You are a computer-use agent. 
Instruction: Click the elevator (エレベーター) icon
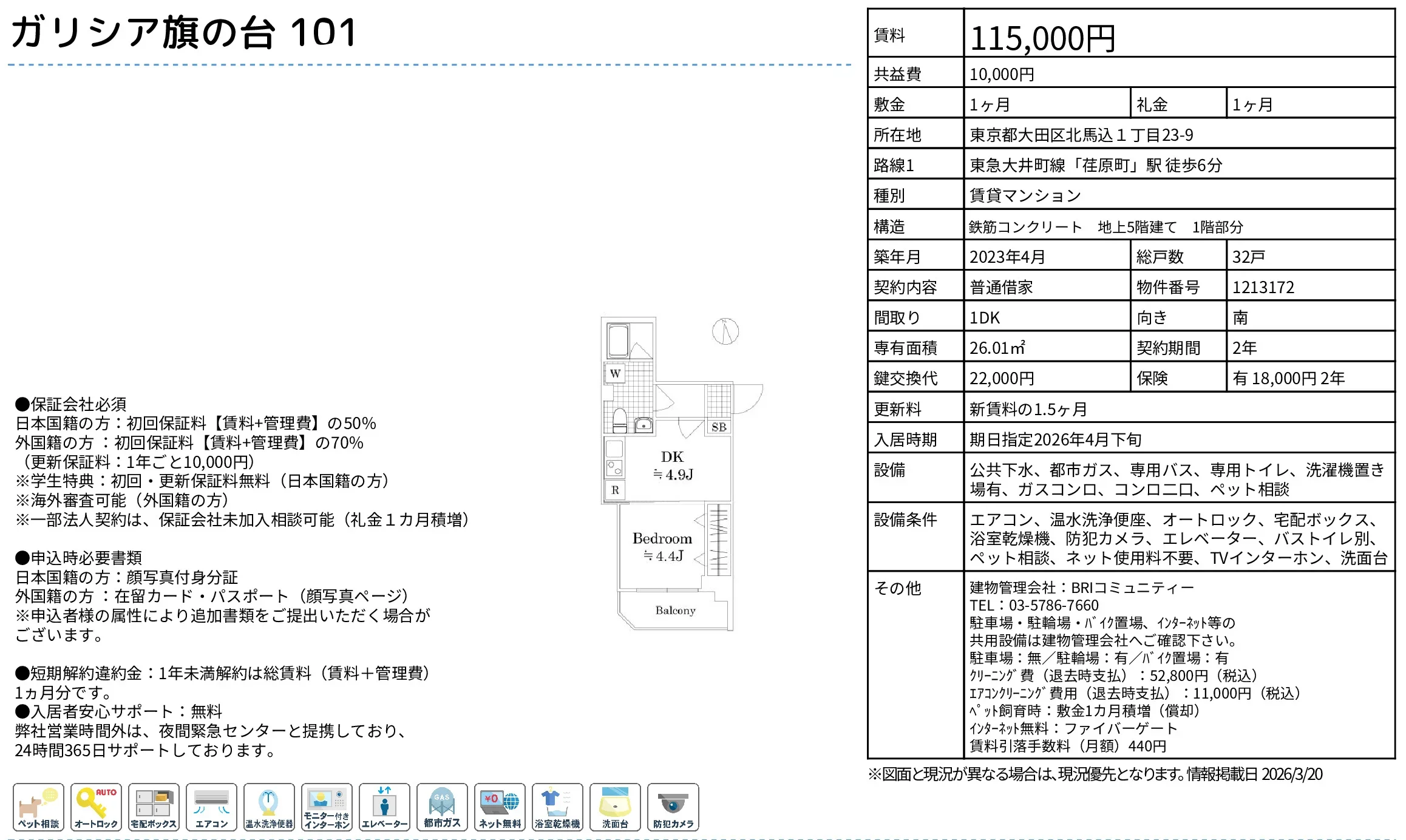click(384, 807)
